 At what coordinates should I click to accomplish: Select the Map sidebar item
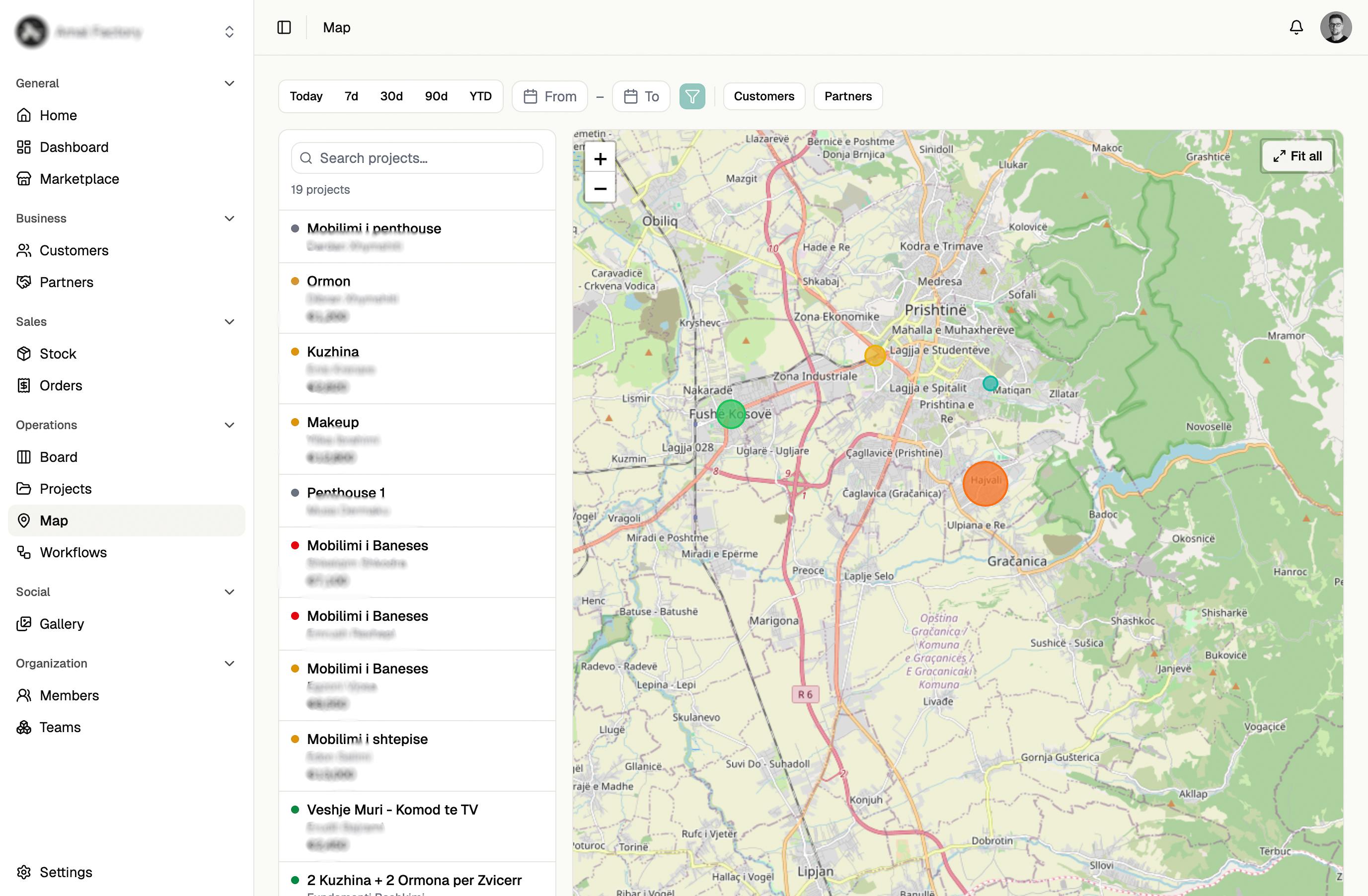(127, 521)
